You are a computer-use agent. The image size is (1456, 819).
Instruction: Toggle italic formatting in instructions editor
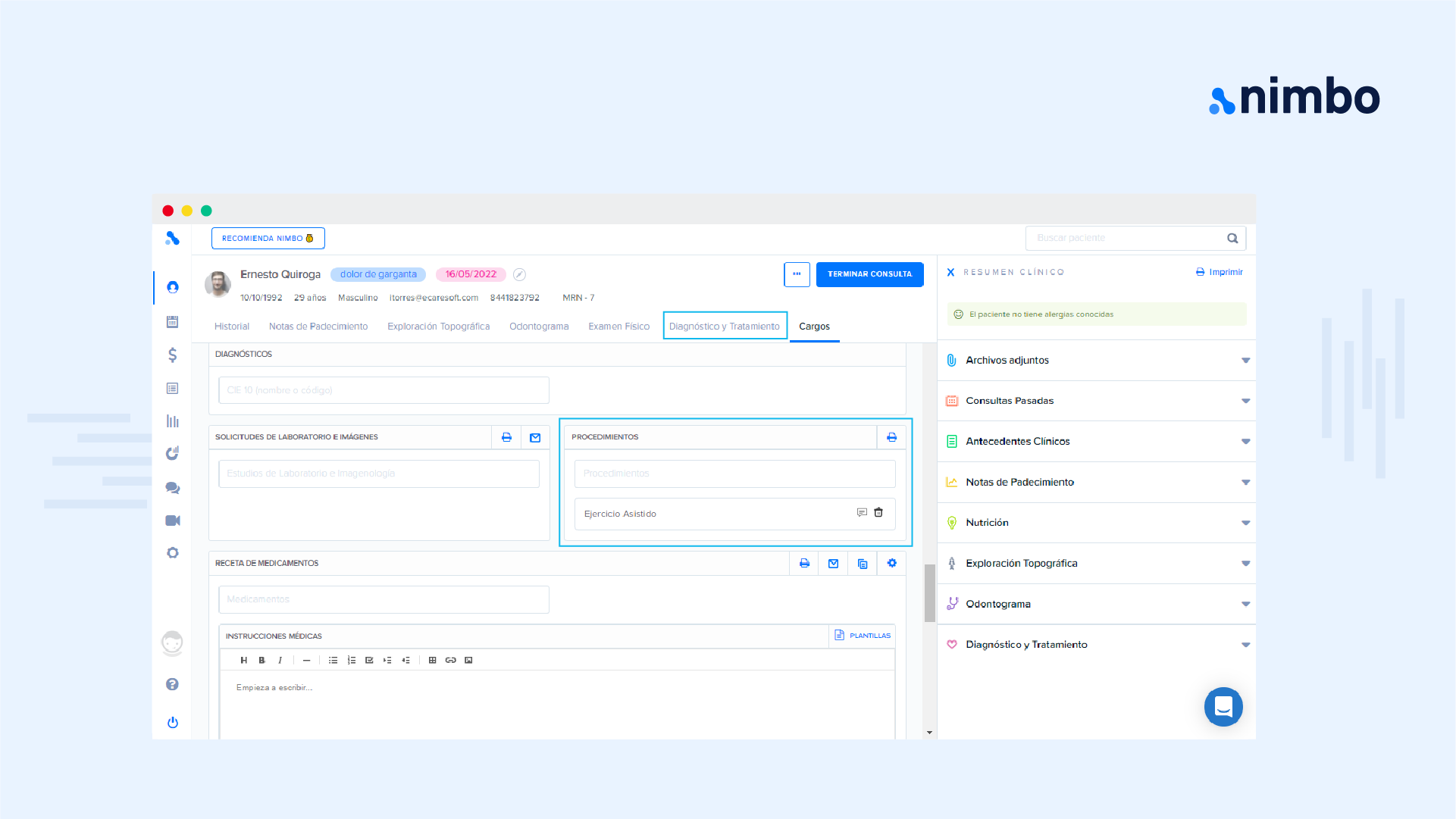280,660
